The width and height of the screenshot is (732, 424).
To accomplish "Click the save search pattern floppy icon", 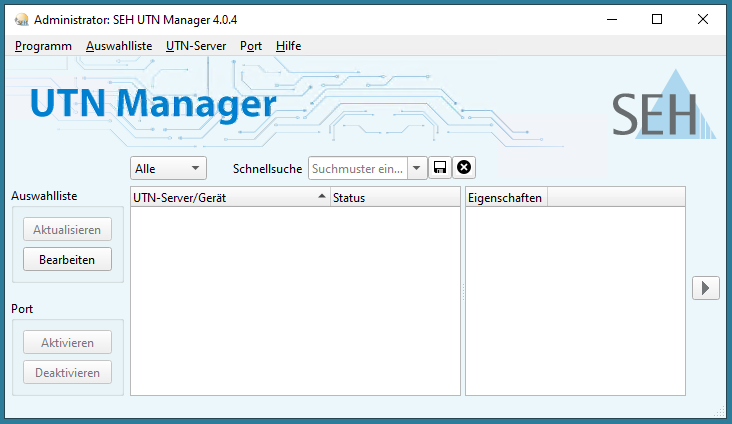I will point(440,168).
